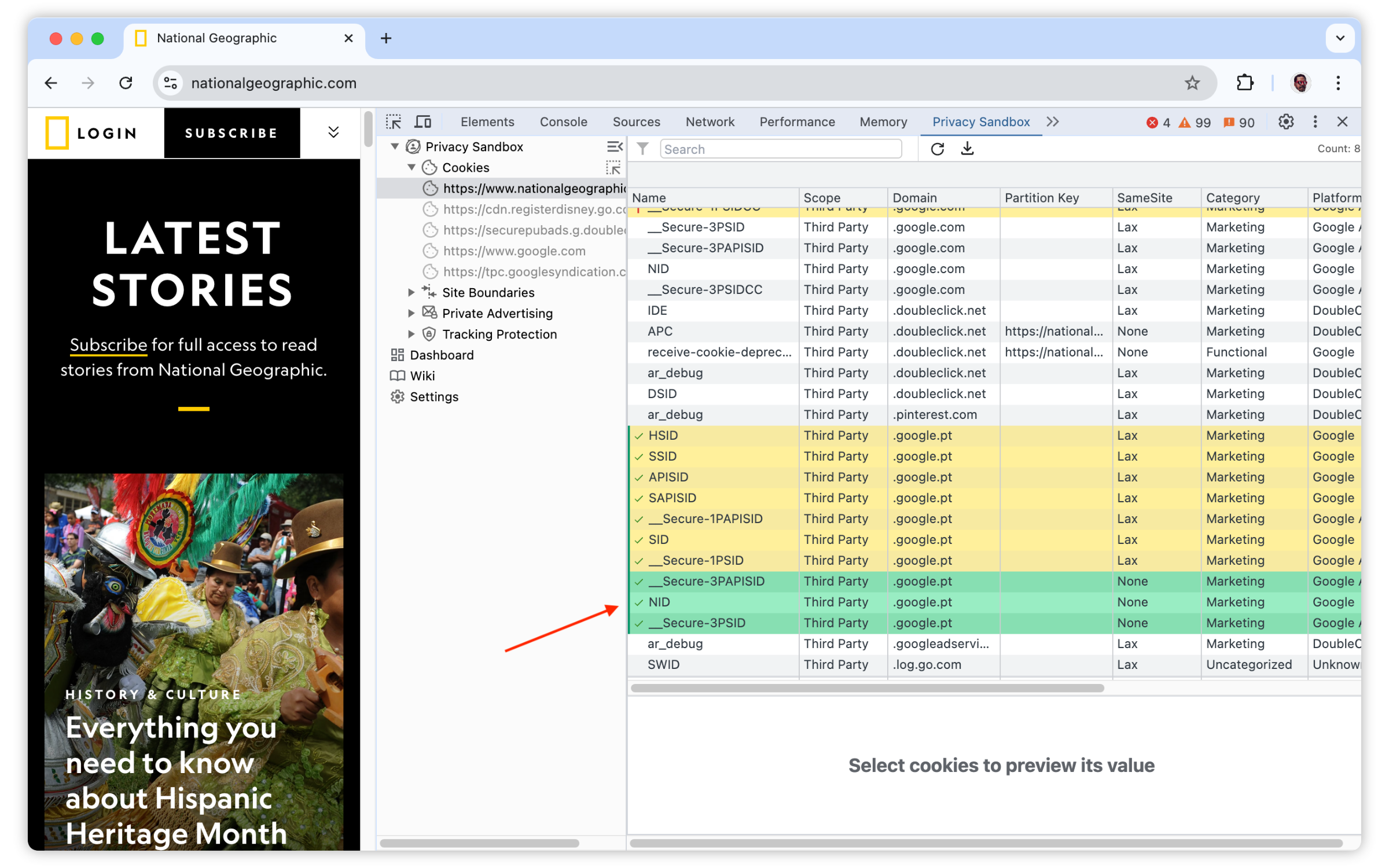Sort by the Name column header

(713, 197)
